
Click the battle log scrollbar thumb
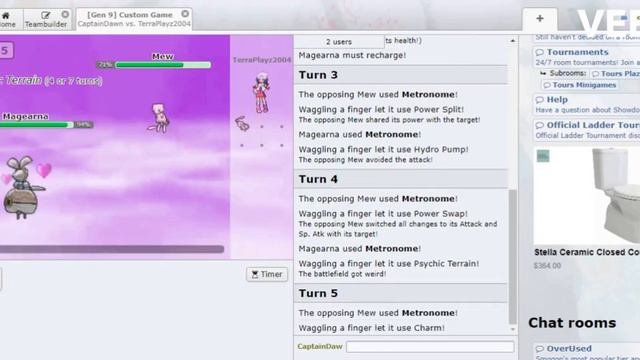coord(513,256)
